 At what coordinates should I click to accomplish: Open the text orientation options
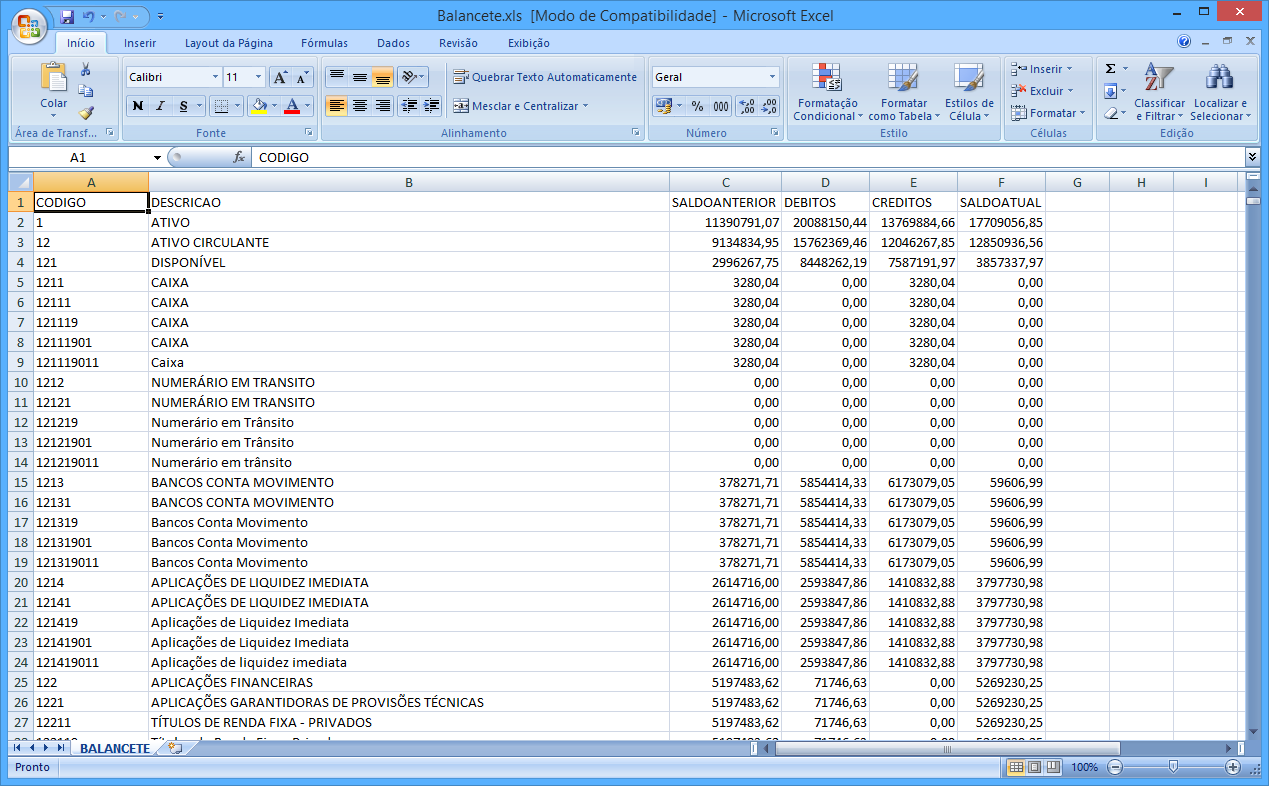click(412, 77)
